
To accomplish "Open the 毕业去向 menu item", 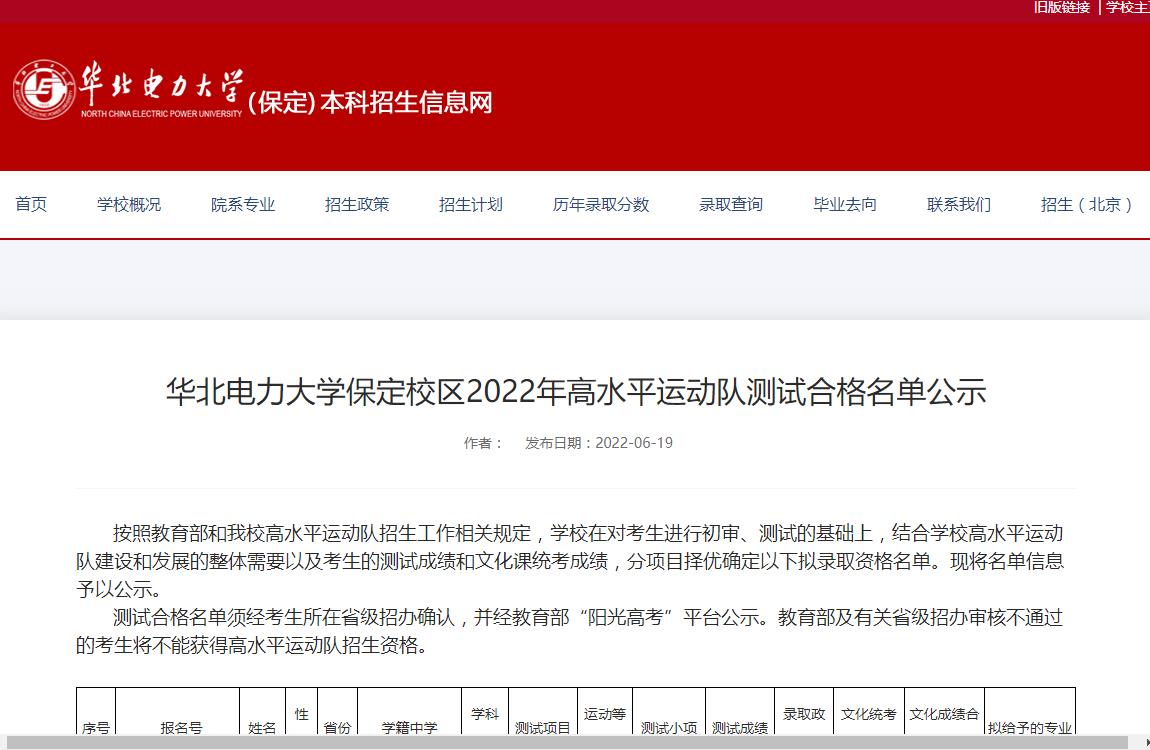I will pyautogui.click(x=845, y=205).
